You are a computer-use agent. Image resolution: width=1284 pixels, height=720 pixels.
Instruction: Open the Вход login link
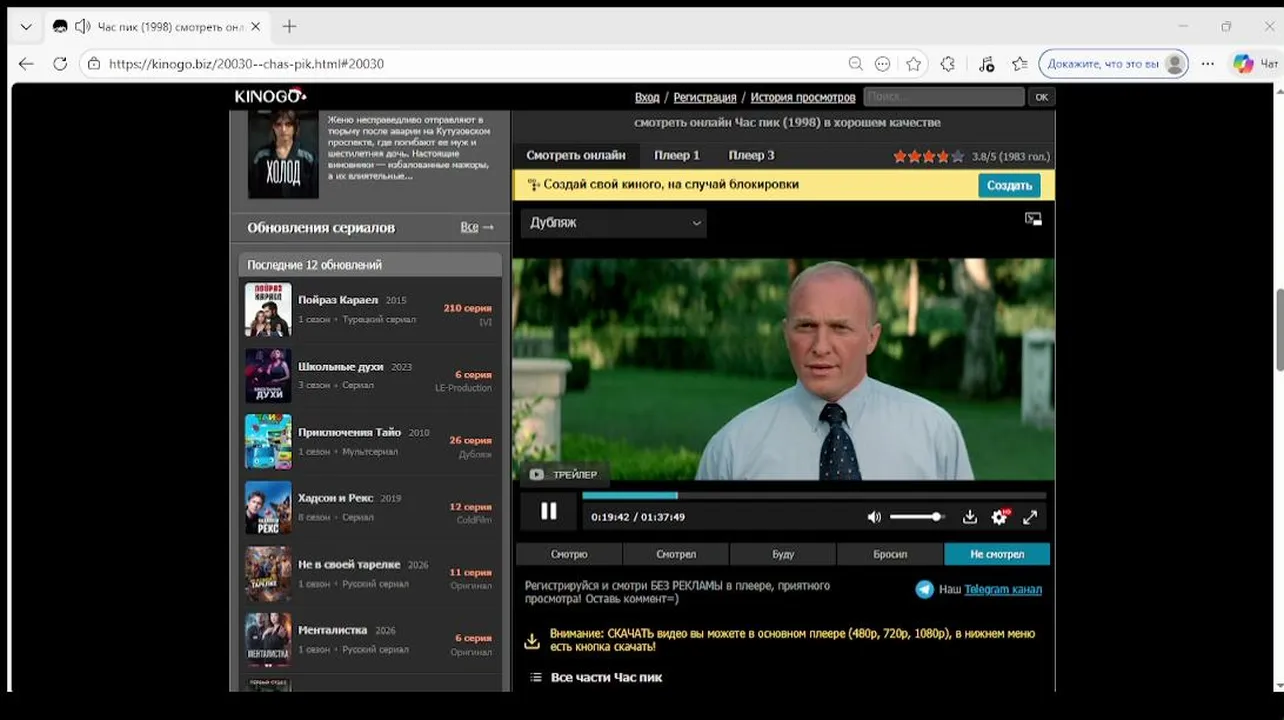point(647,97)
